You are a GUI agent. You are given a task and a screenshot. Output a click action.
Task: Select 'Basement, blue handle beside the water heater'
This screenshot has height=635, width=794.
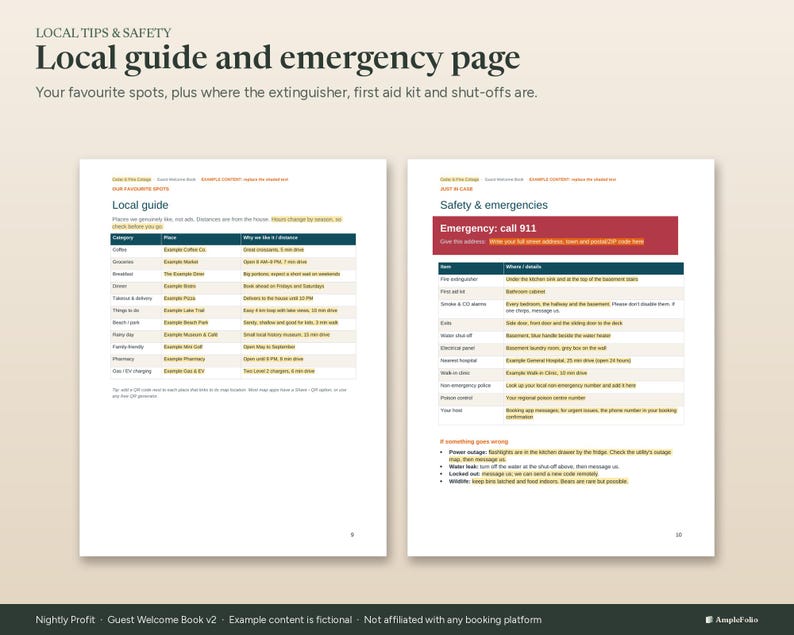(558, 336)
